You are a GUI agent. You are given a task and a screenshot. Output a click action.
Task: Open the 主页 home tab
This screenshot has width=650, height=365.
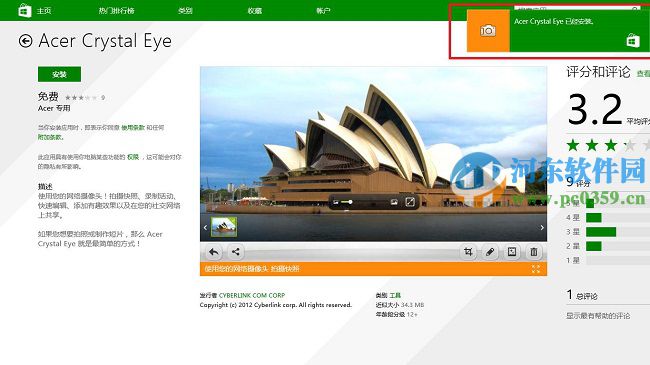click(44, 11)
